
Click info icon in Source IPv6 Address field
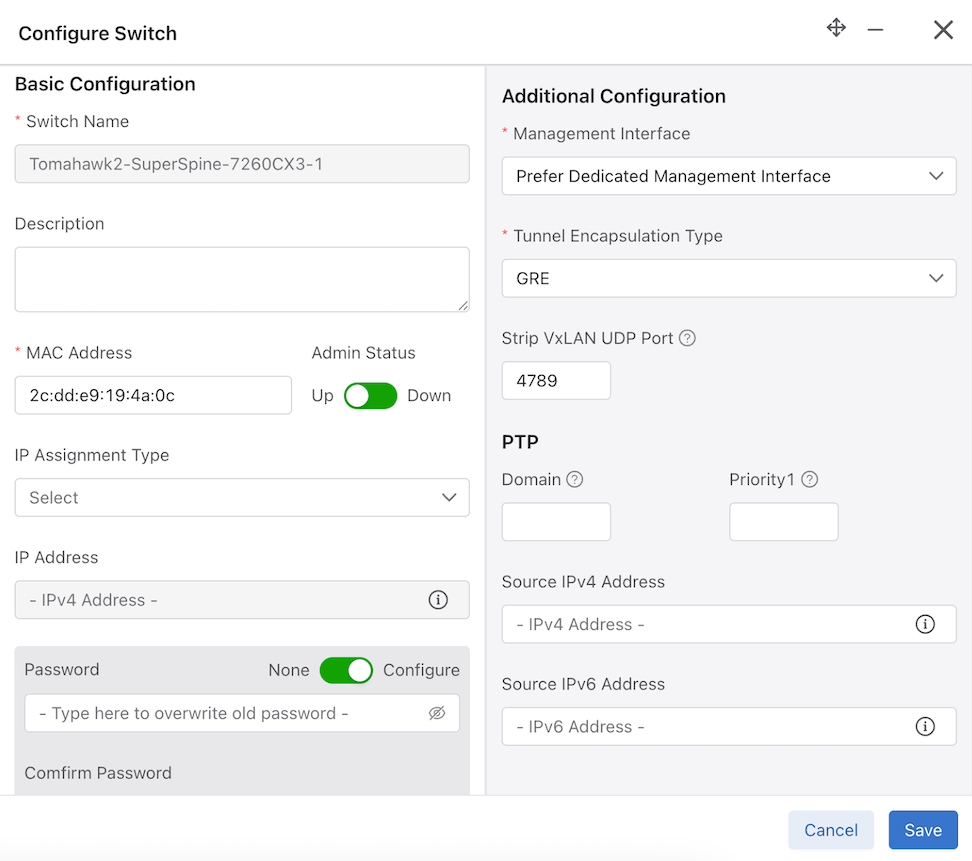click(925, 727)
